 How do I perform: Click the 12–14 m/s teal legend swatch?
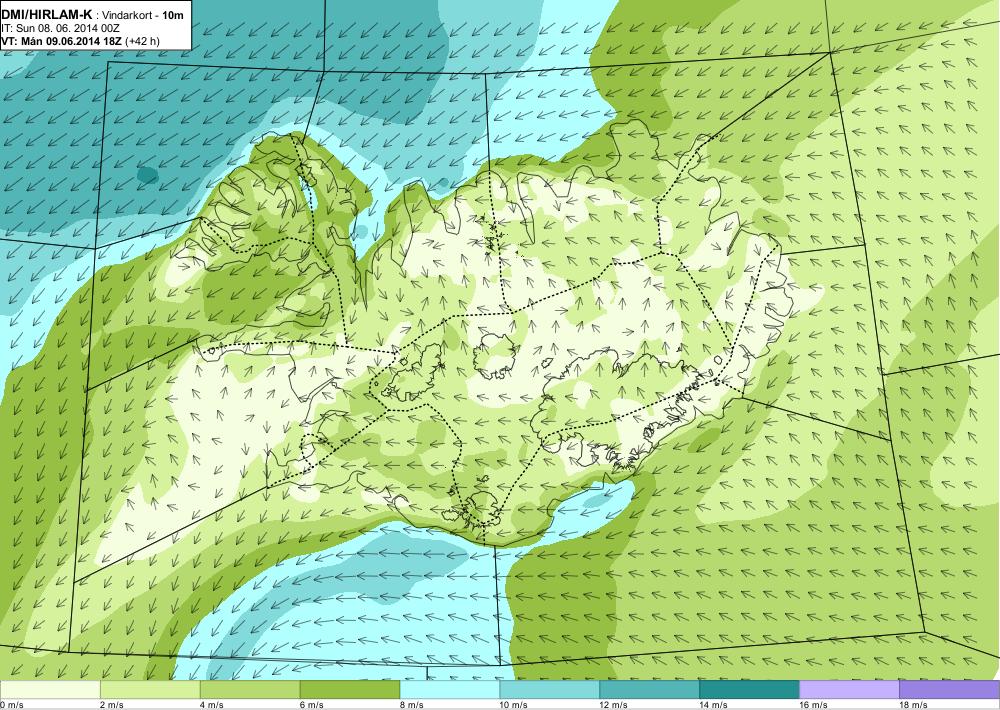[x=649, y=690]
